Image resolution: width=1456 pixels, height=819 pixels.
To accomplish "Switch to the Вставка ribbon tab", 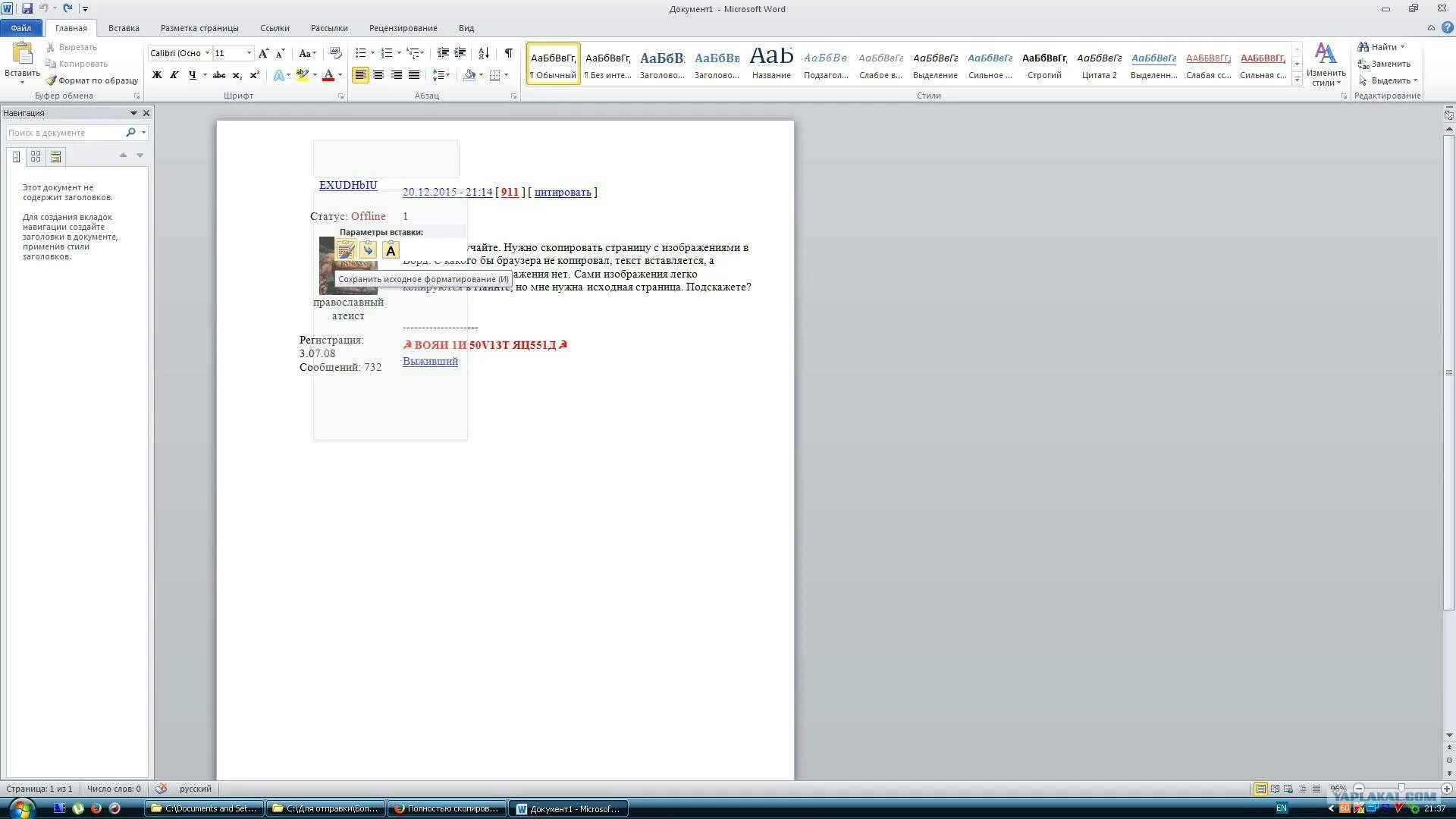I will (x=124, y=28).
